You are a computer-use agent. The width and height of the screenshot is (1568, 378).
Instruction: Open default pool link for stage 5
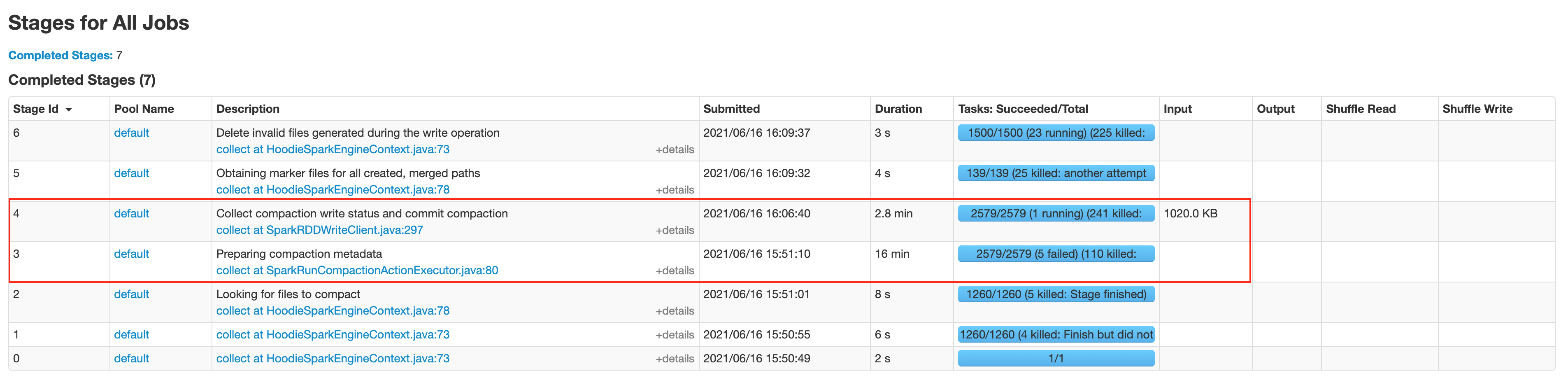tap(131, 173)
